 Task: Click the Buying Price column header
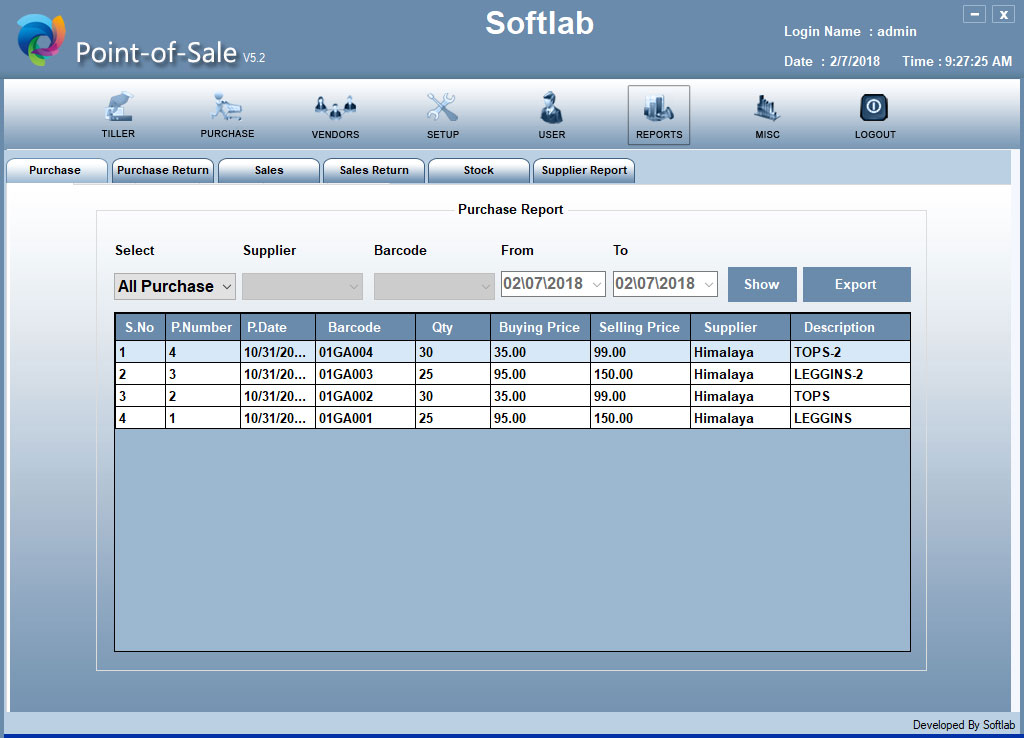[539, 328]
